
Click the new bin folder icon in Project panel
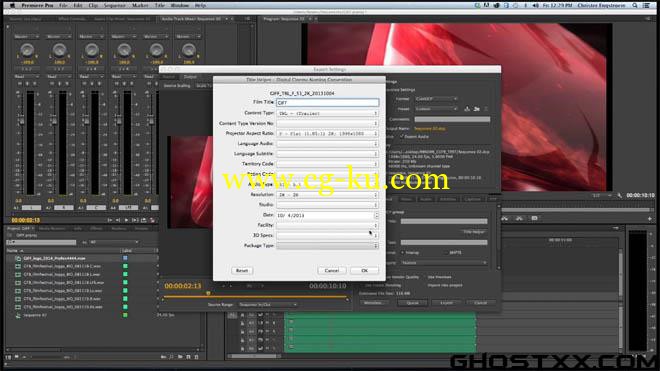tap(180, 357)
